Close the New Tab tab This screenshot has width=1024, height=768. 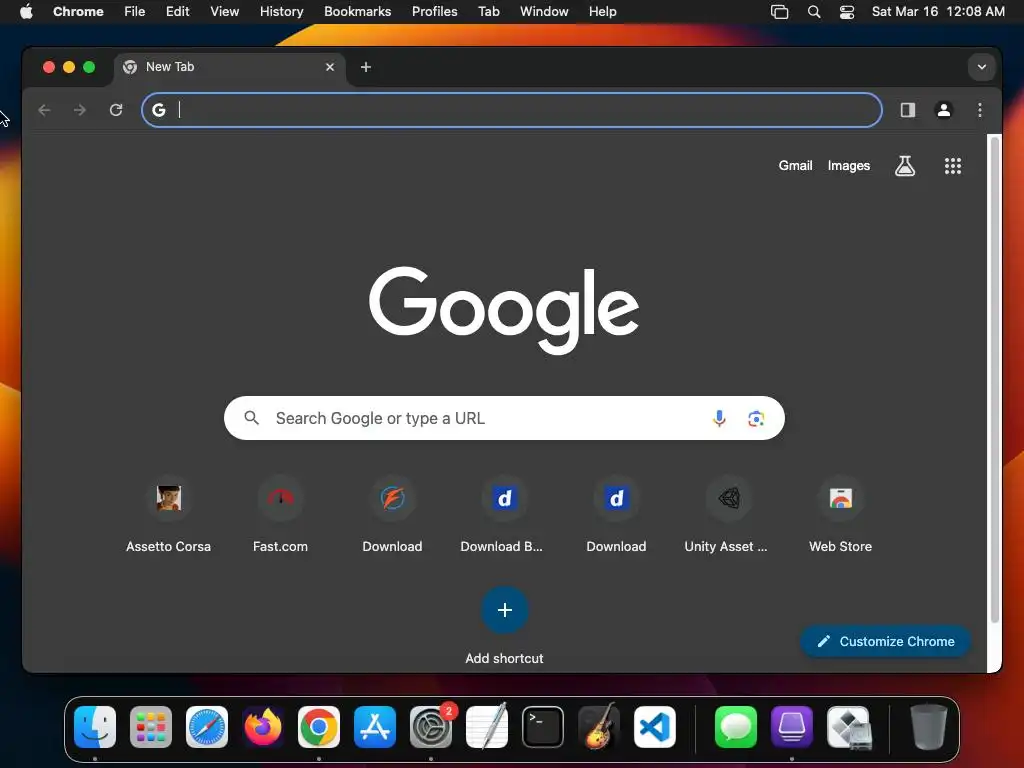(x=330, y=67)
